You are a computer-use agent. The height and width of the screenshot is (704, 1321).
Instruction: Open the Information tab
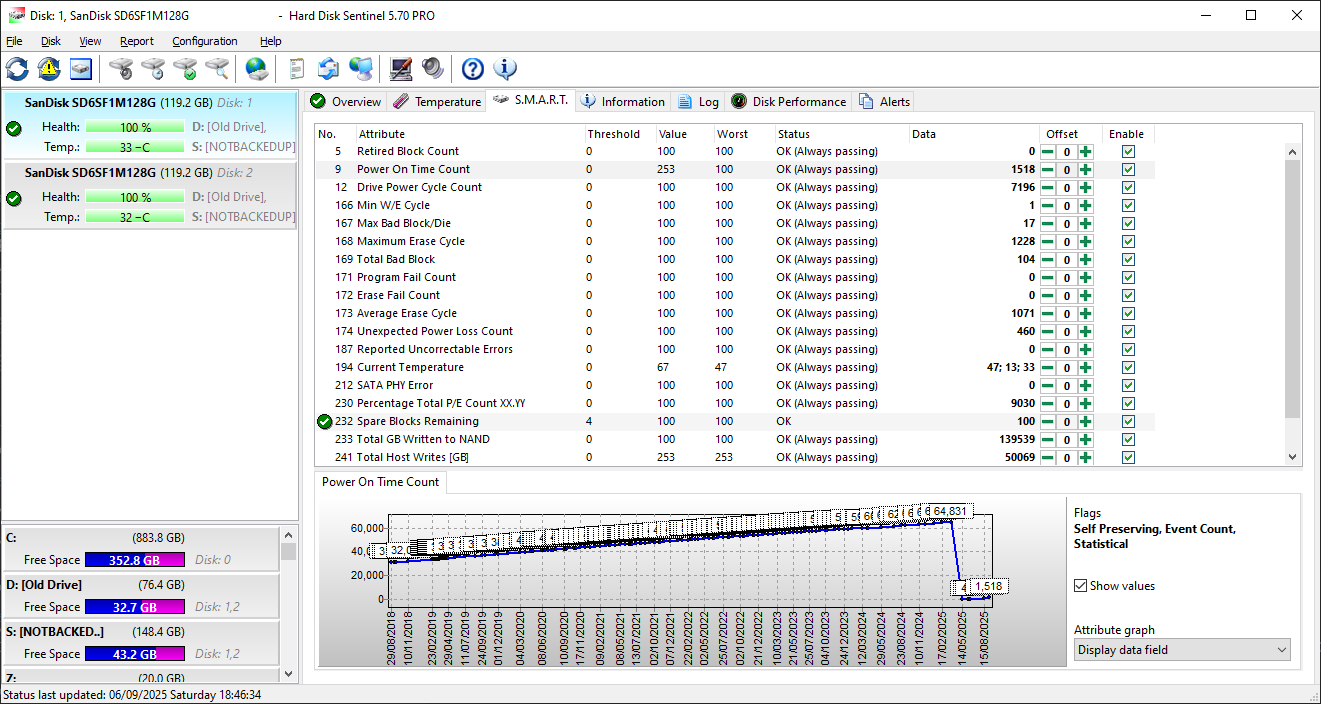click(623, 102)
